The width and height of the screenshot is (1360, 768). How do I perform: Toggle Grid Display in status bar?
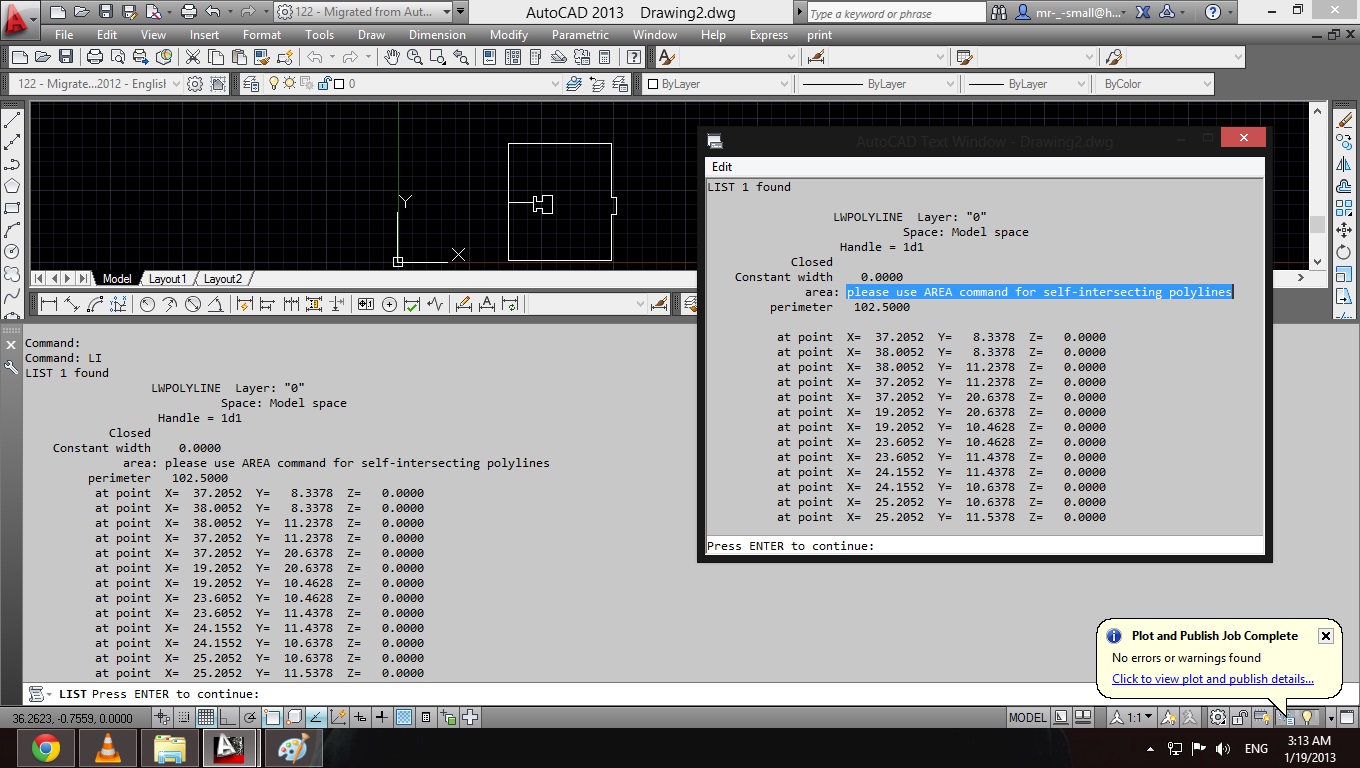tap(206, 717)
